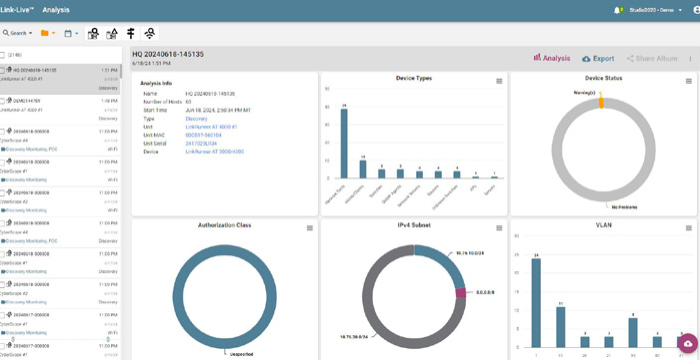This screenshot has width=700, height=360.
Task: Click the VLAN 1 bar in VLAN chart
Action: click(536, 303)
